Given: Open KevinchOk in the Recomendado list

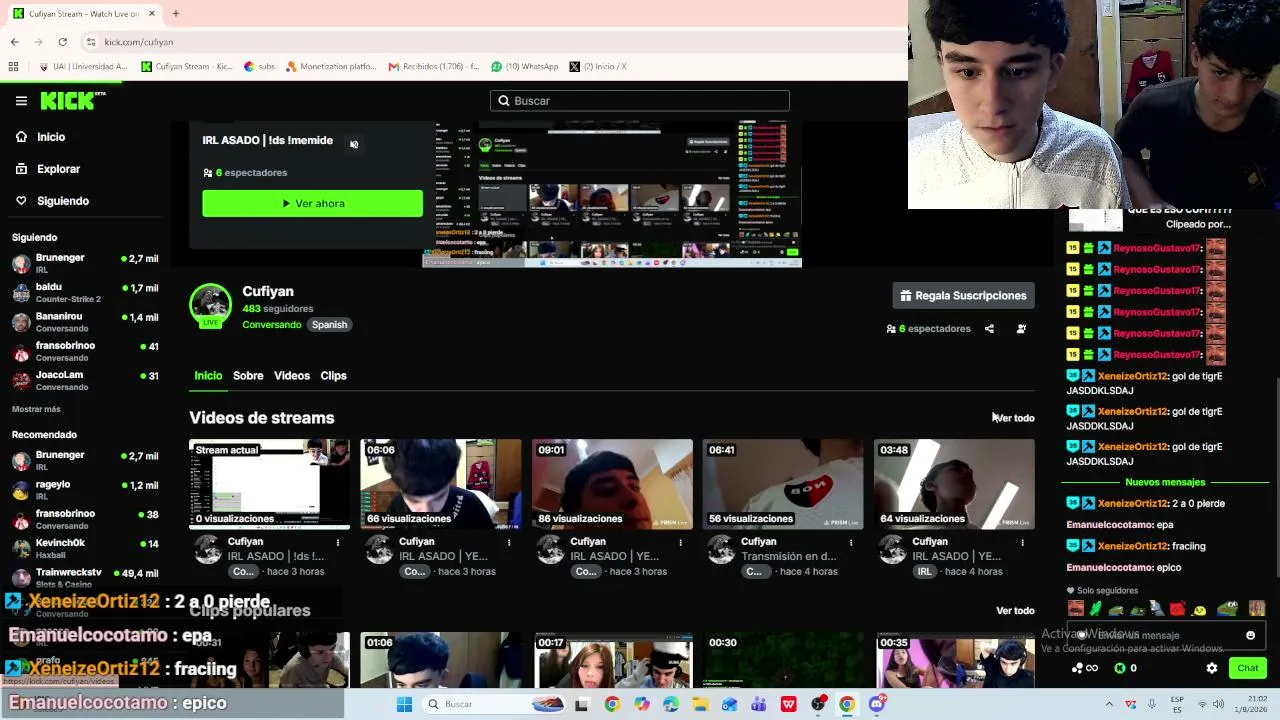Looking at the screenshot, I should [x=85, y=548].
